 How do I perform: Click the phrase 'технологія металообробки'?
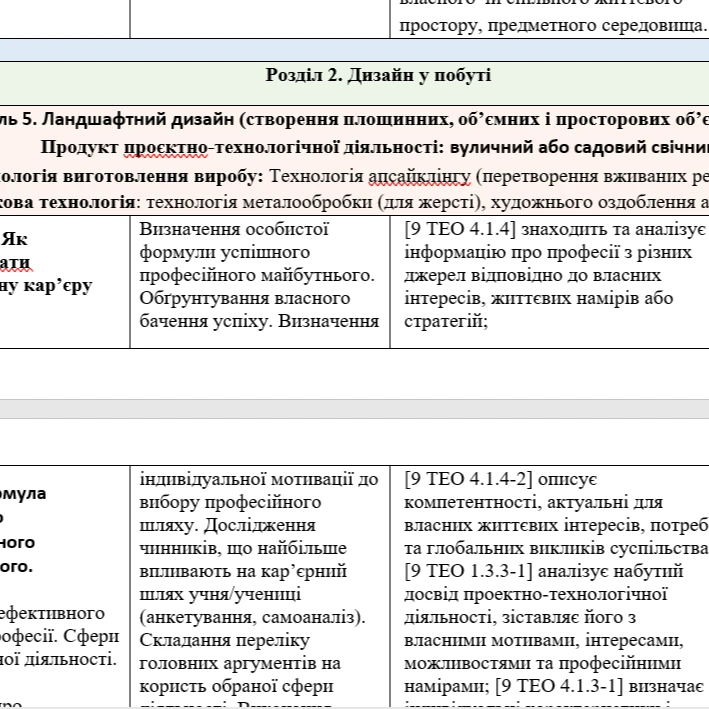pyautogui.click(x=260, y=203)
